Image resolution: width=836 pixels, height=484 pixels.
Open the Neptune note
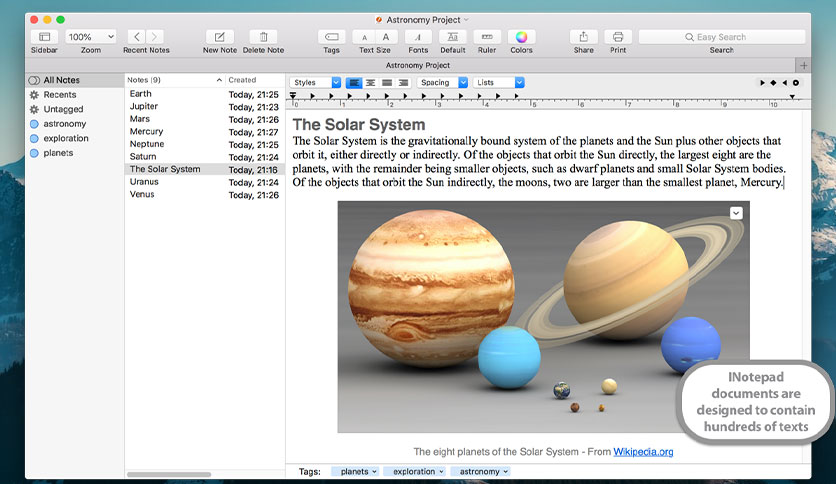pyautogui.click(x=205, y=144)
